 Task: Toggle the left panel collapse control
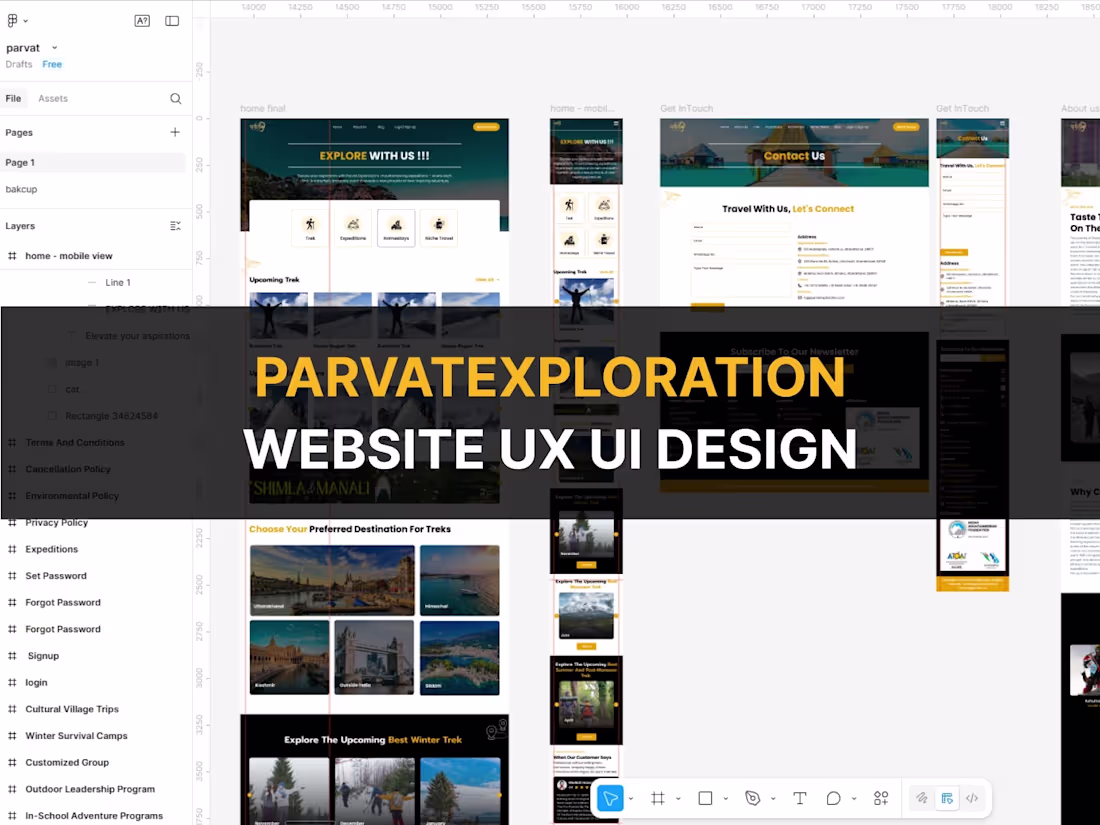[172, 19]
